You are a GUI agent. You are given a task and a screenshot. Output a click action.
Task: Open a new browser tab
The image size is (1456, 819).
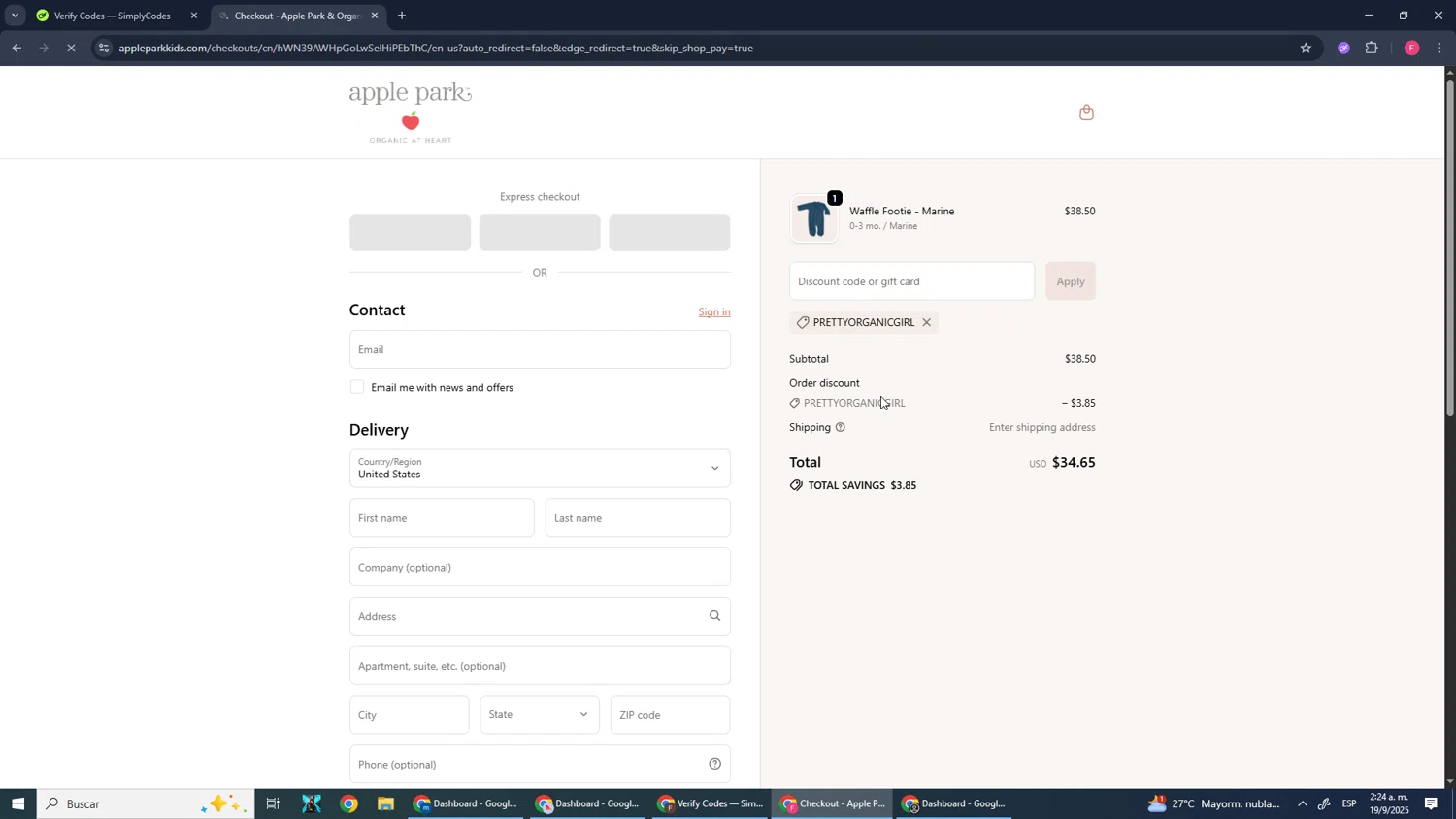402,16
